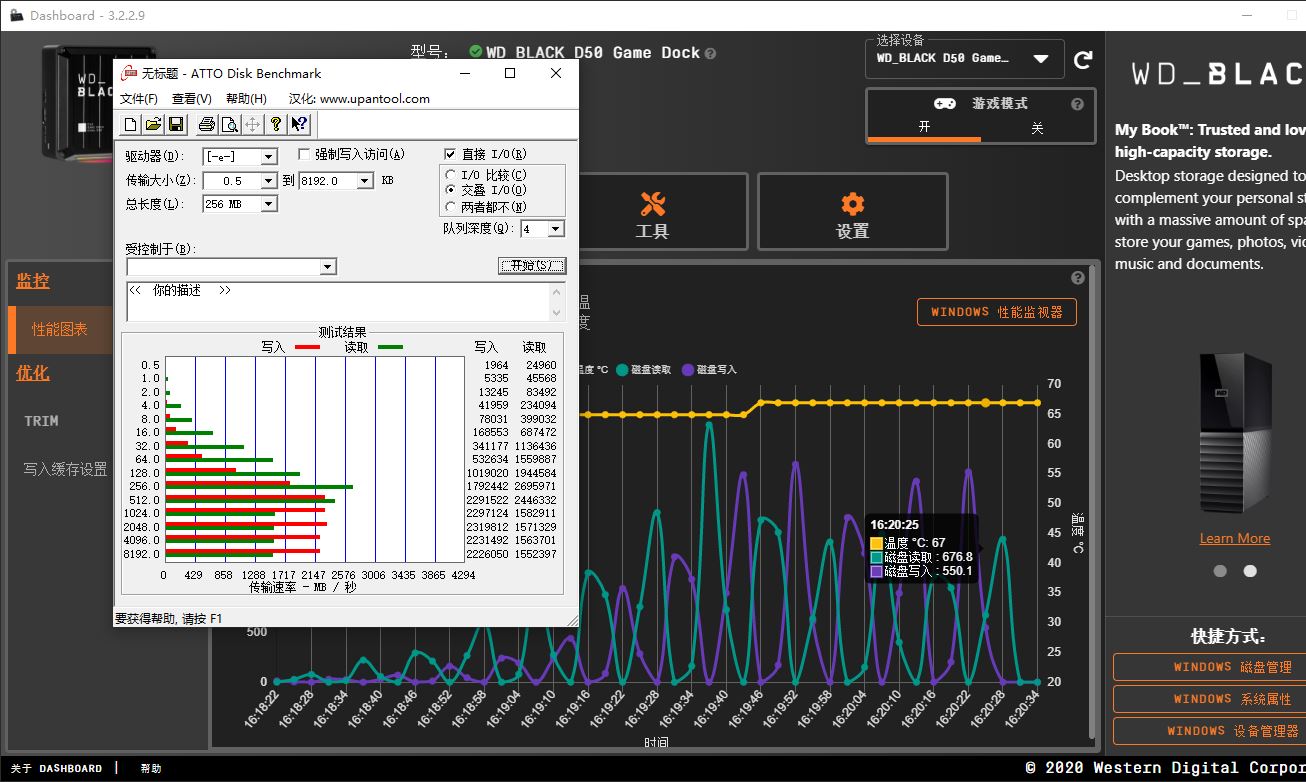Click the help icon next to the model name
Screen dimensions: 1306x782
[x=710, y=54]
